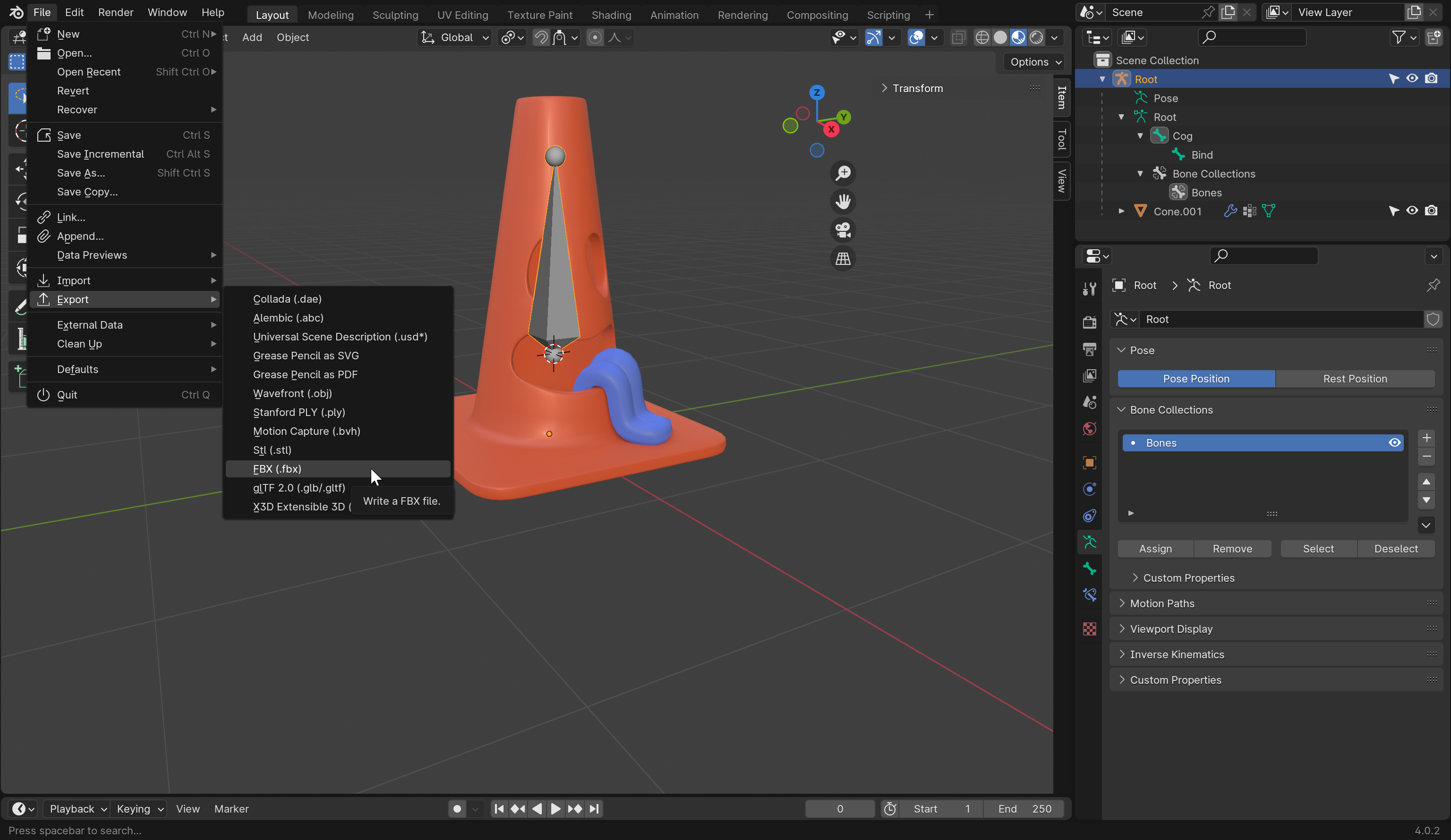Select Wavefront (.obj) export
The height and width of the screenshot is (840, 1451).
pos(337,393)
